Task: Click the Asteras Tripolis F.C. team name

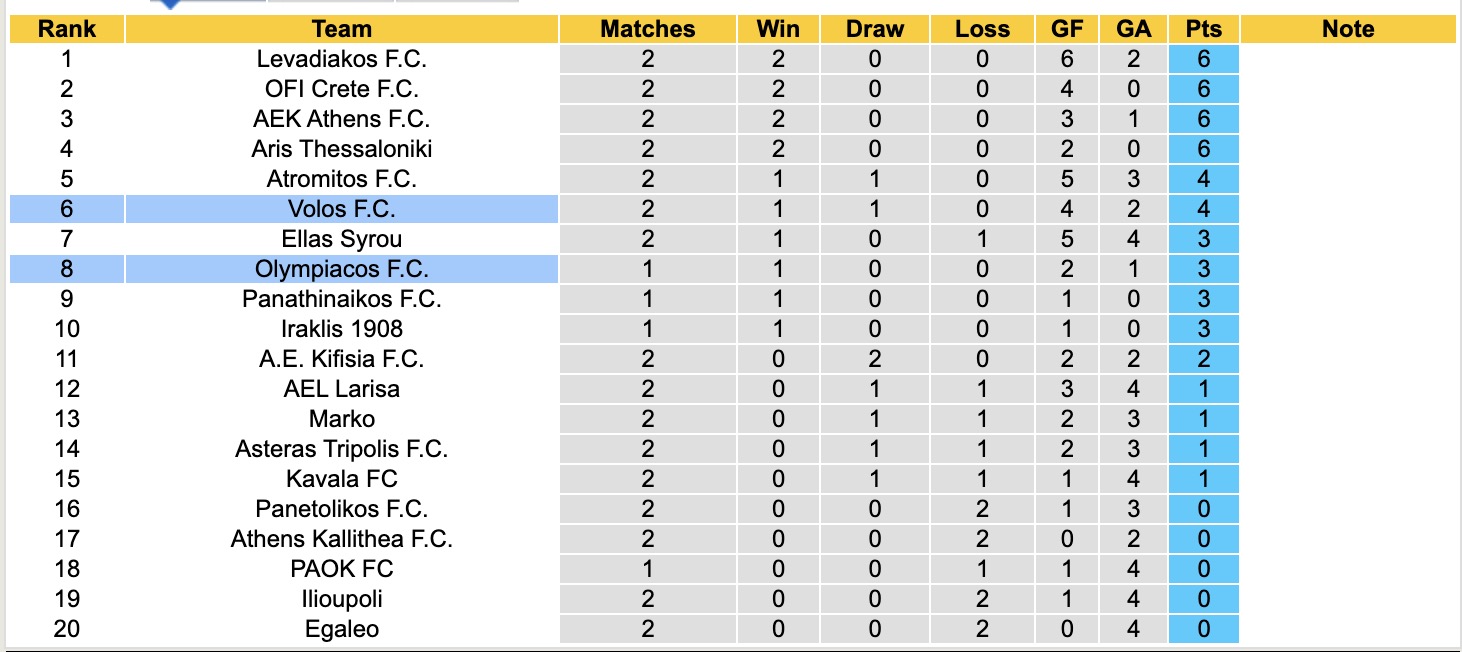Action: tap(341, 449)
